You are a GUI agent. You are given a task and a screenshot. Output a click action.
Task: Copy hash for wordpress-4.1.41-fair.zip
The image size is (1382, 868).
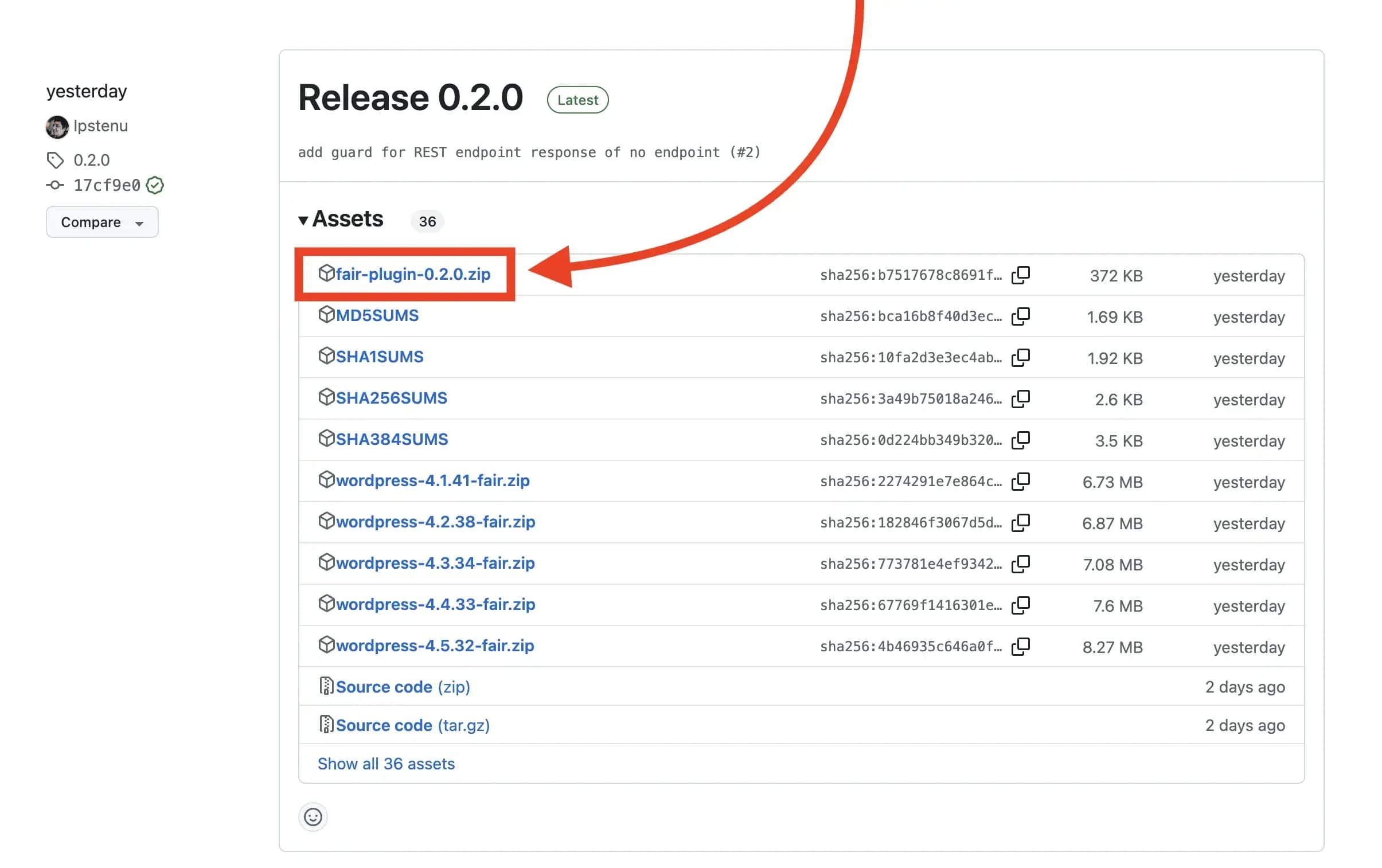[1020, 482]
